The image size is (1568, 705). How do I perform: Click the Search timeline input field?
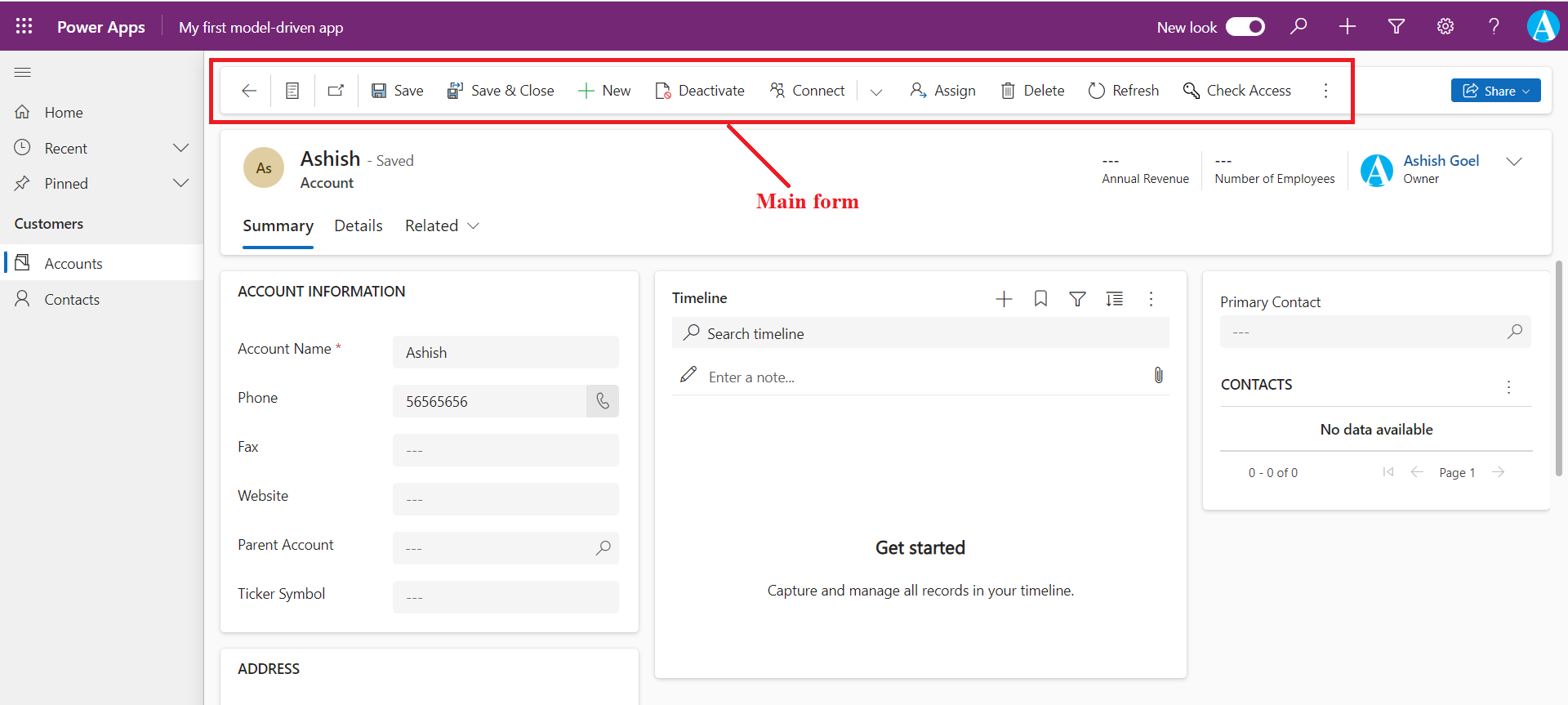(920, 333)
